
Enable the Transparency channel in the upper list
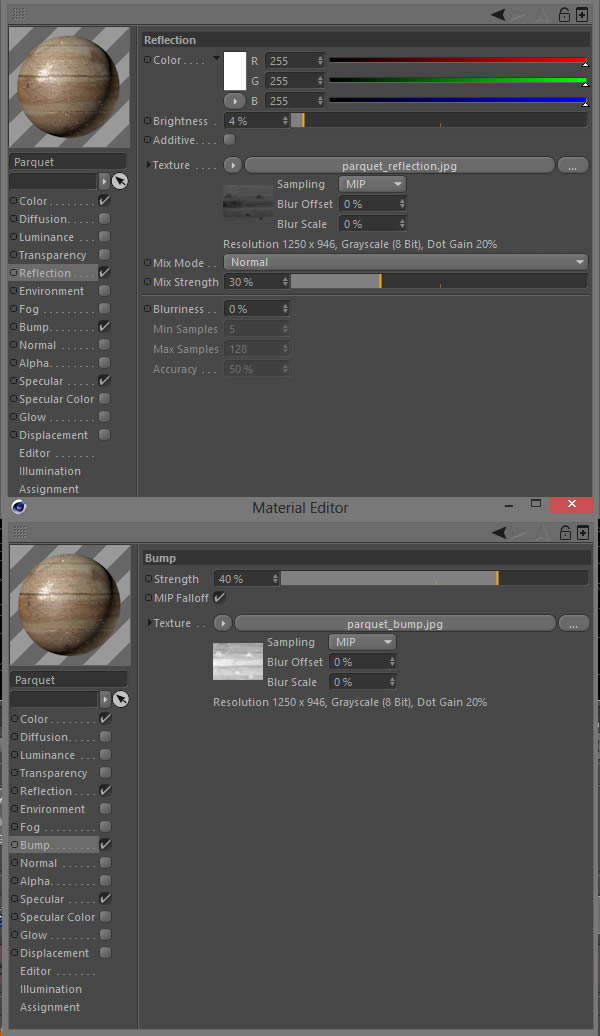(x=104, y=254)
